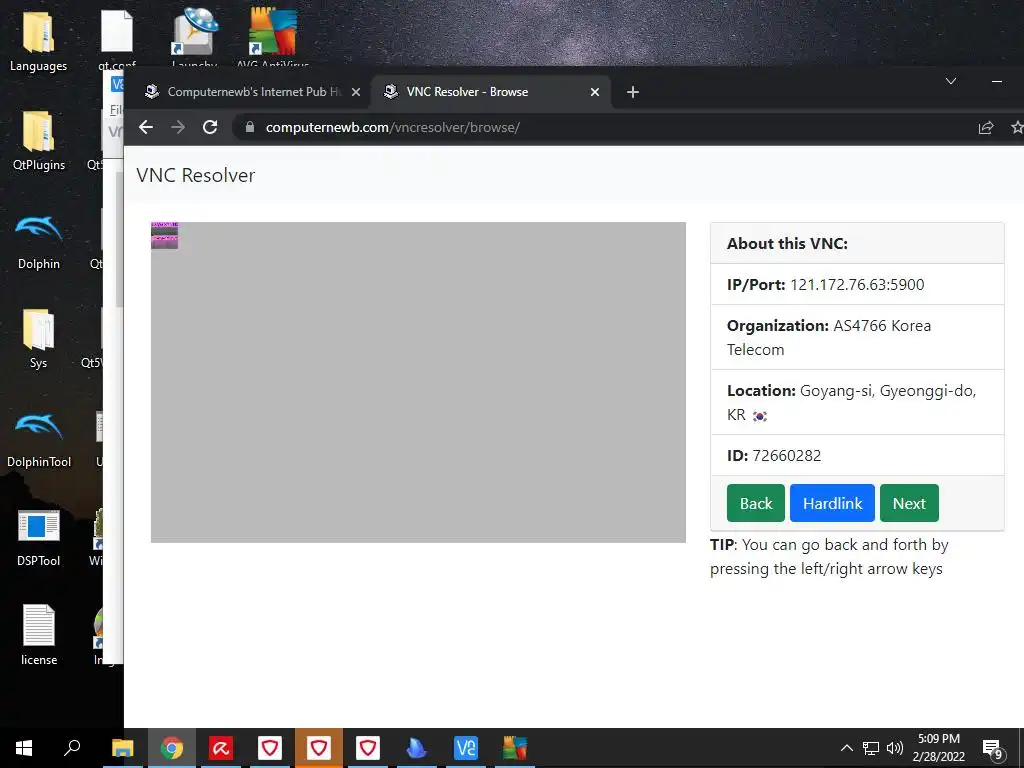Select the VNC Resolver - Browse tab

click(490, 92)
